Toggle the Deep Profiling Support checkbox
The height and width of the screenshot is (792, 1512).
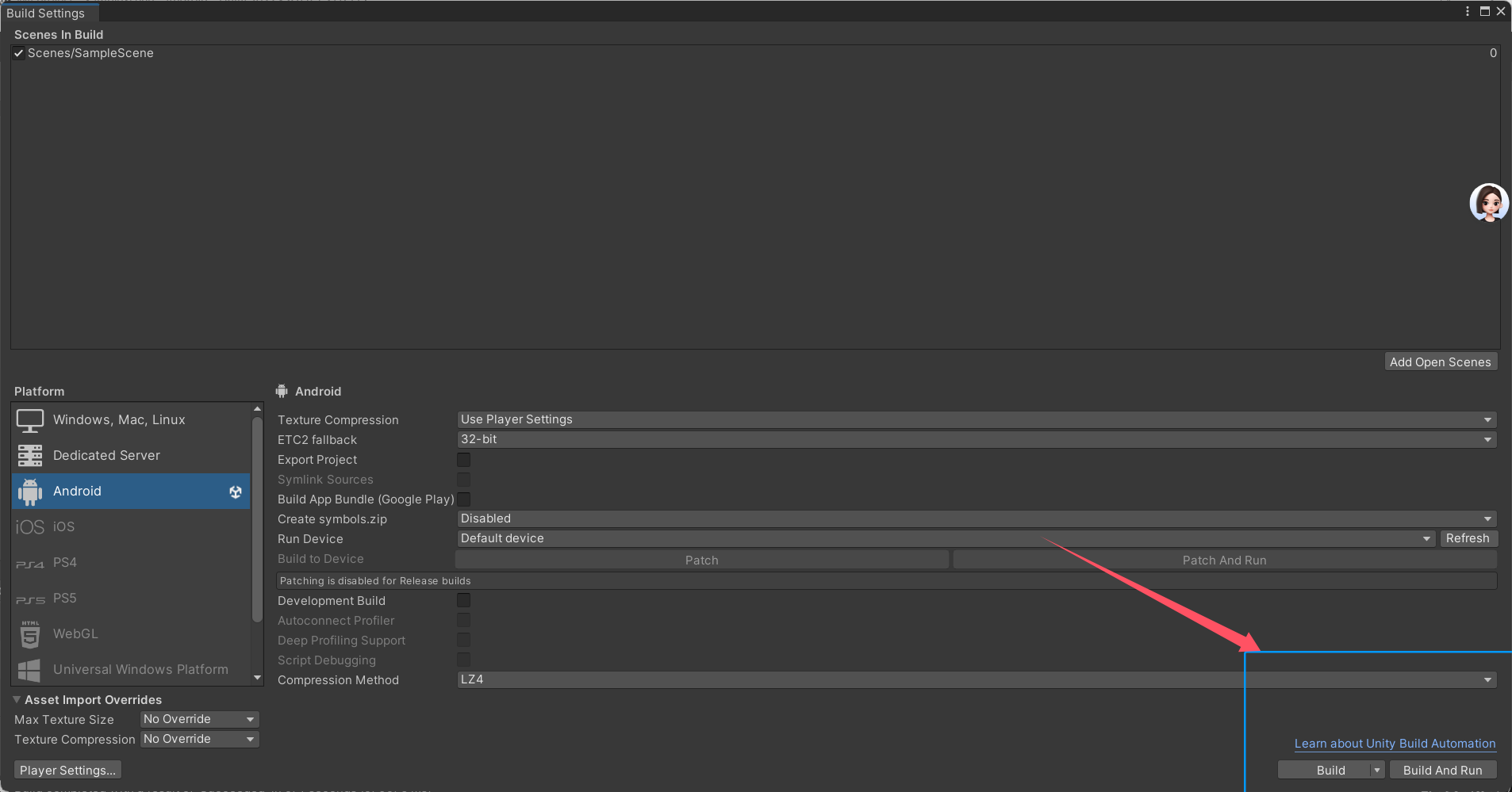(x=464, y=641)
